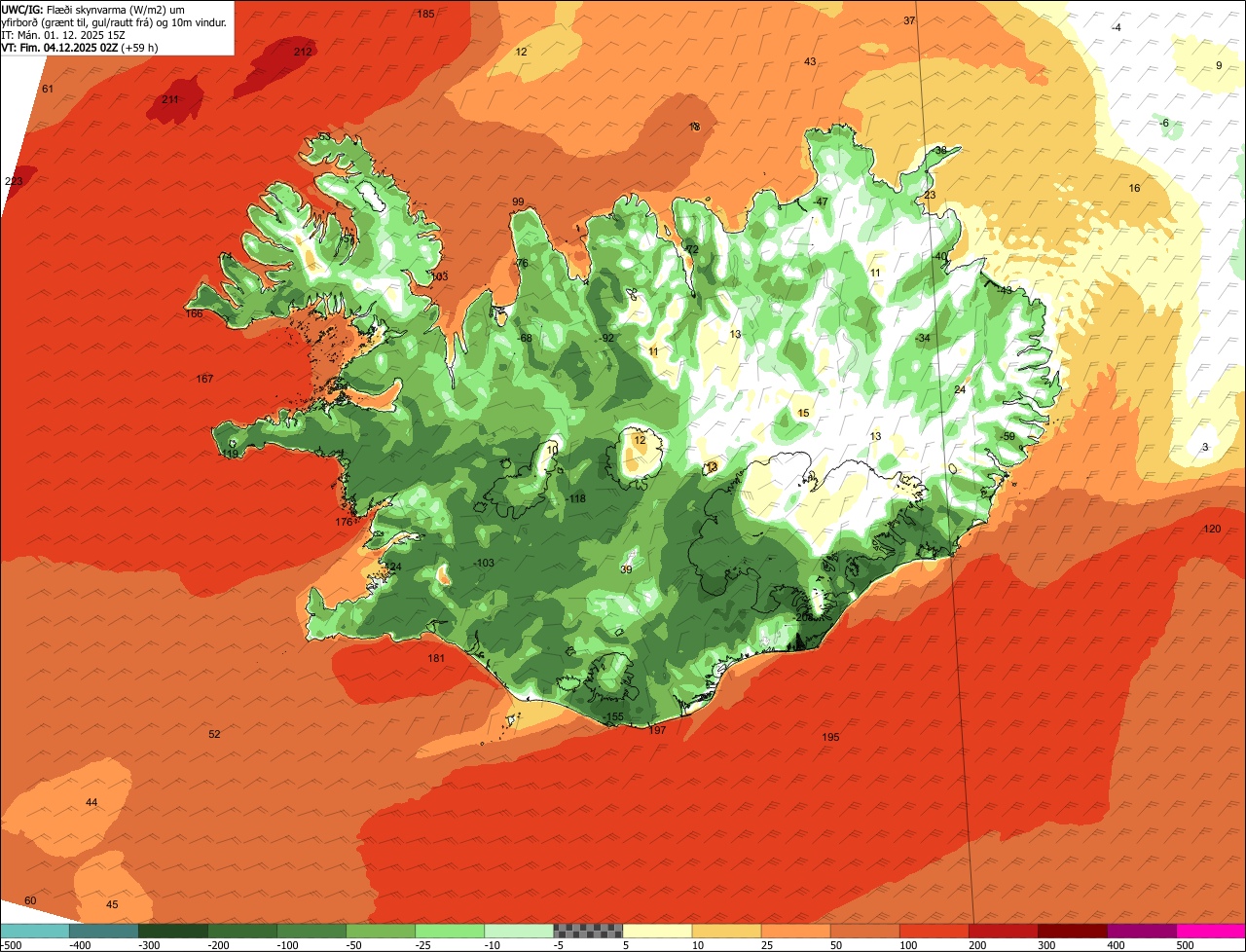The height and width of the screenshot is (952, 1246).
Task: Click the dark red legend swatch, 200 to 300
Action: point(1003,931)
